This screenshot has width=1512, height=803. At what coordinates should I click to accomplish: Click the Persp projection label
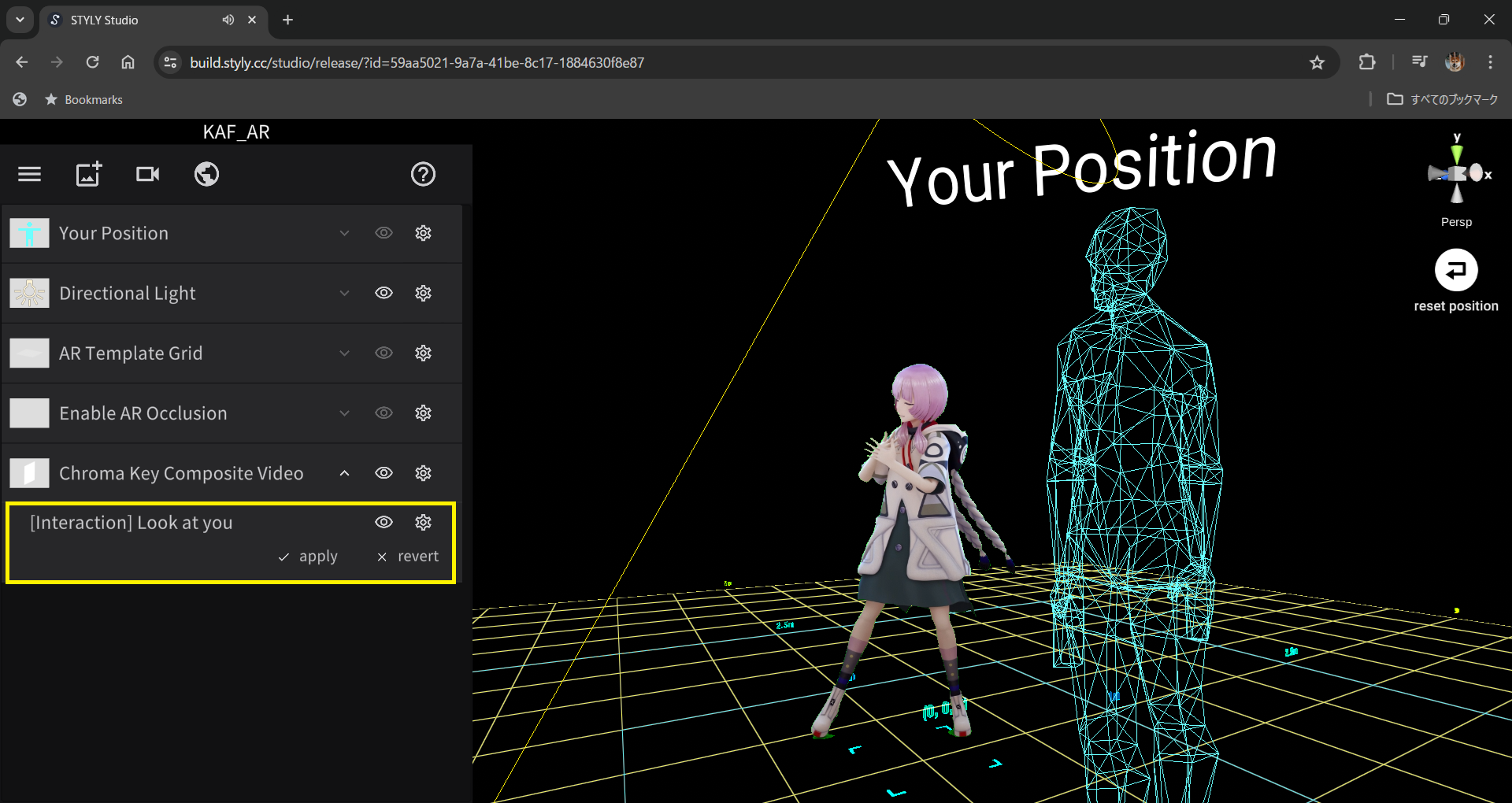coord(1456,222)
